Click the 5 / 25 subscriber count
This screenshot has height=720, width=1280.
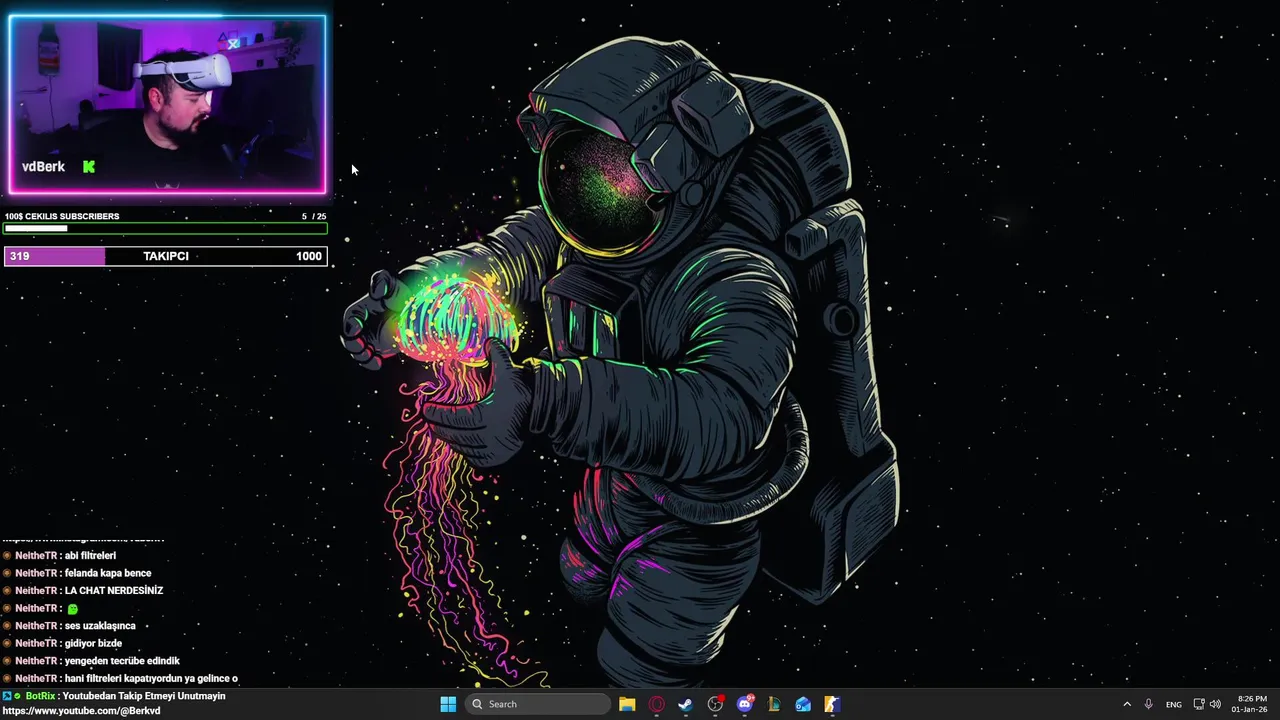click(314, 216)
